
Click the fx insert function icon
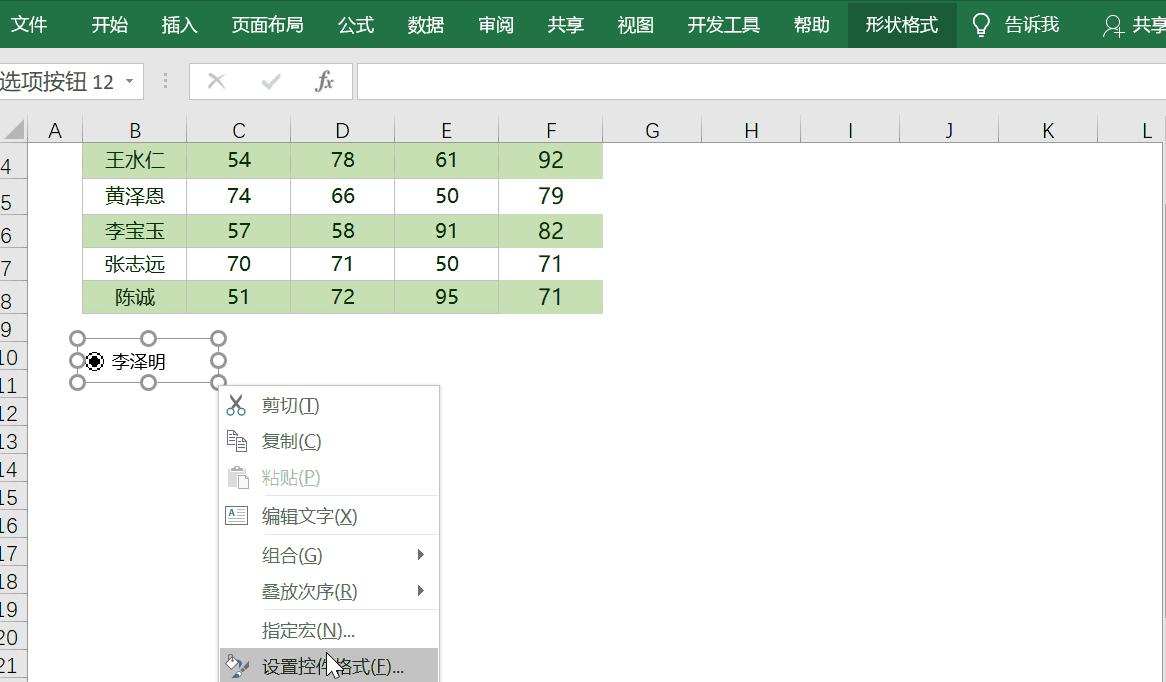point(324,81)
